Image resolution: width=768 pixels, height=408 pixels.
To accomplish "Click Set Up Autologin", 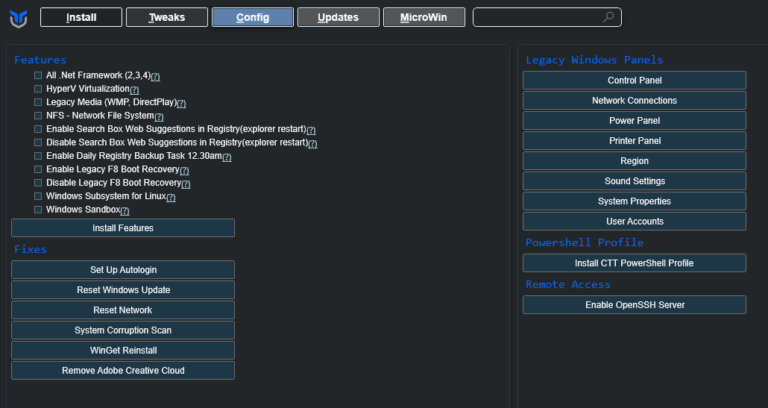I will pyautogui.click(x=123, y=269).
